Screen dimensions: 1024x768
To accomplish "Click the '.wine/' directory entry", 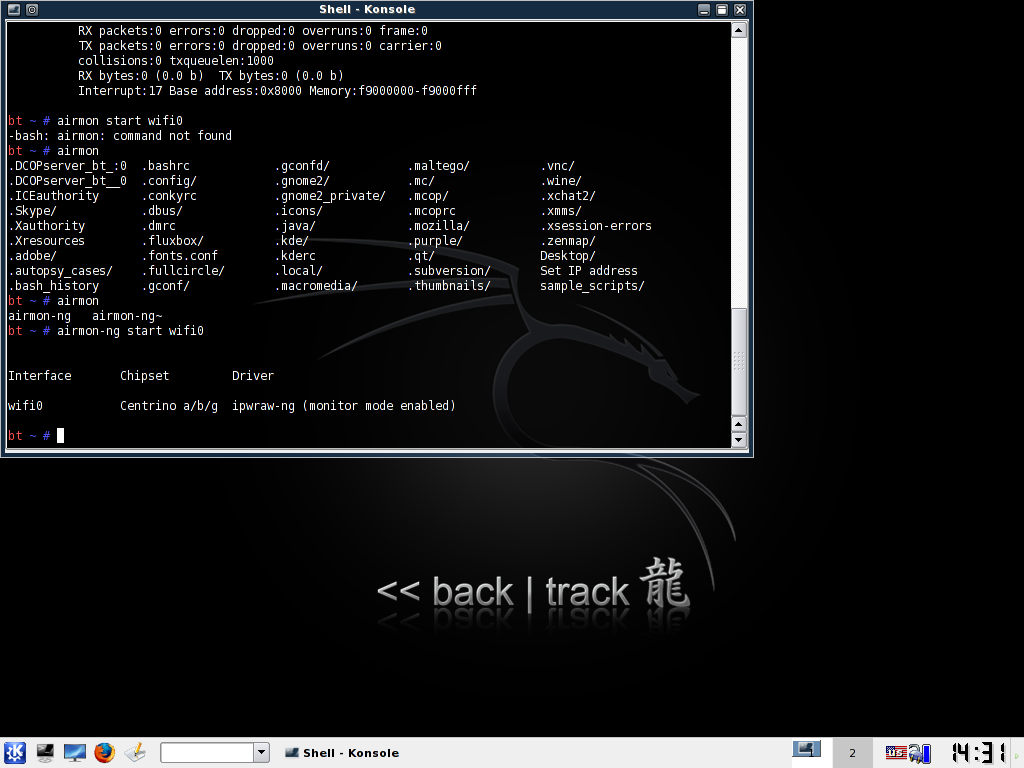I will pyautogui.click(x=561, y=180).
